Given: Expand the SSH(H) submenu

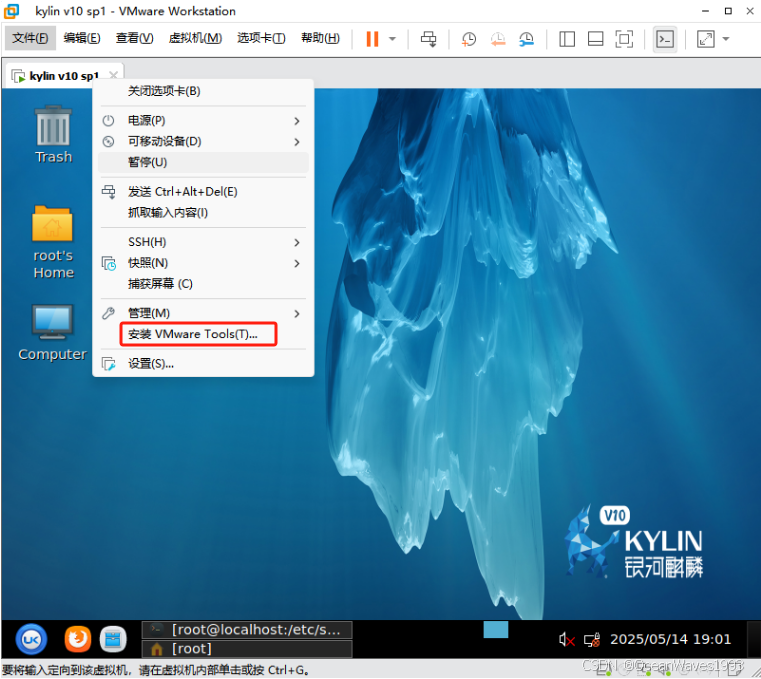Looking at the screenshot, I should tap(203, 242).
